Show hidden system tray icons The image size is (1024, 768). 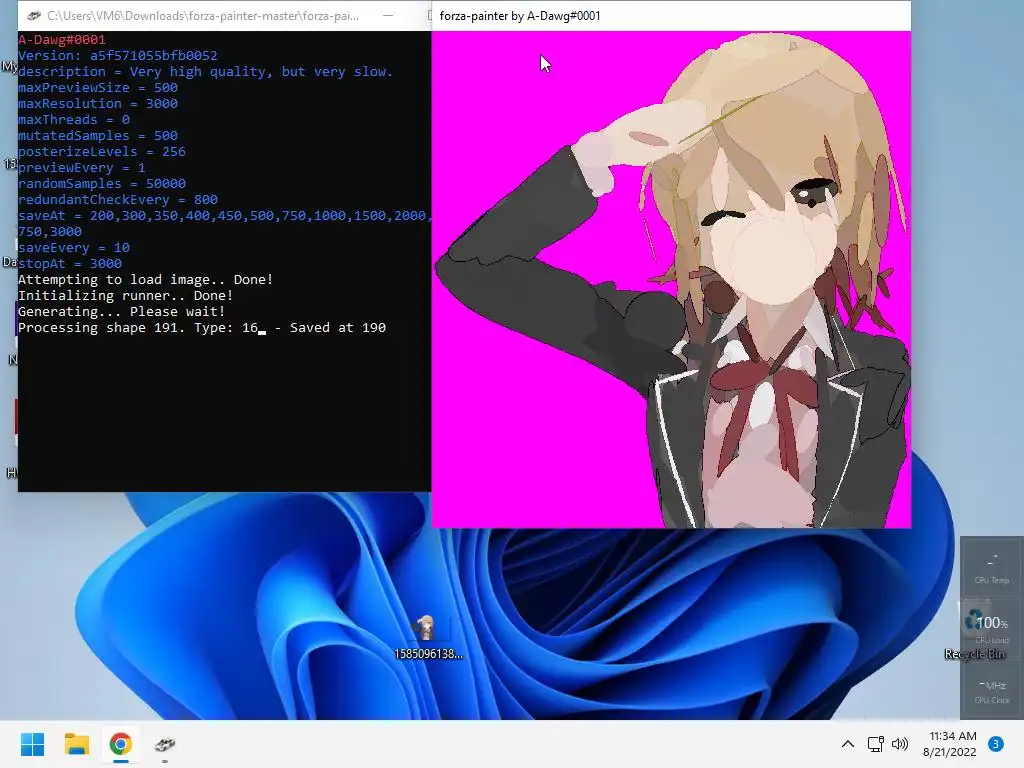(848, 744)
